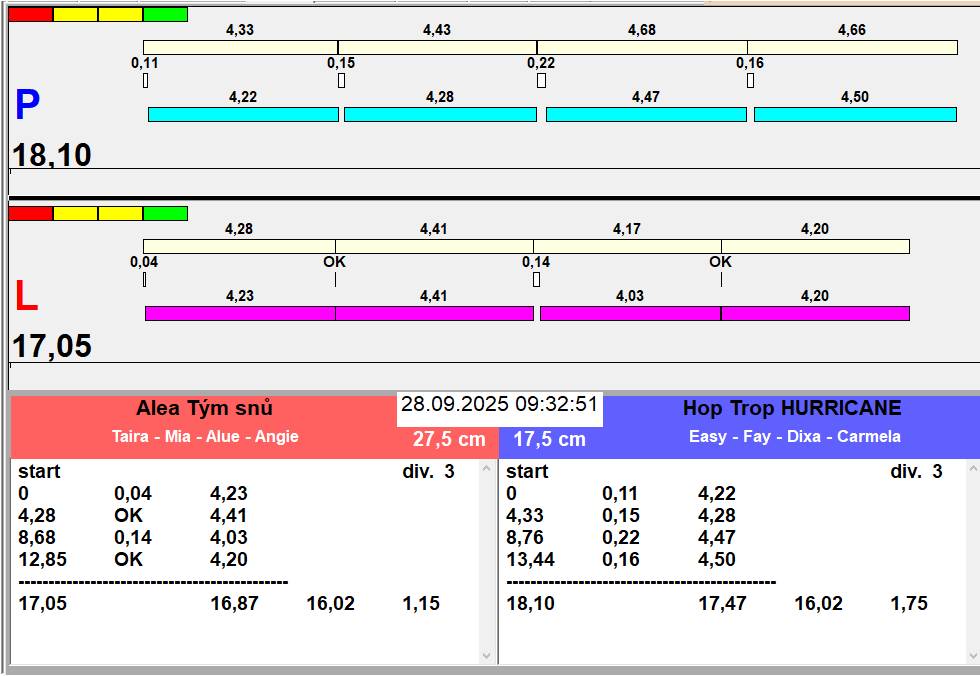Viewport: 980px width, 676px height.
Task: Click the blue P lane letter
Action: (27, 106)
